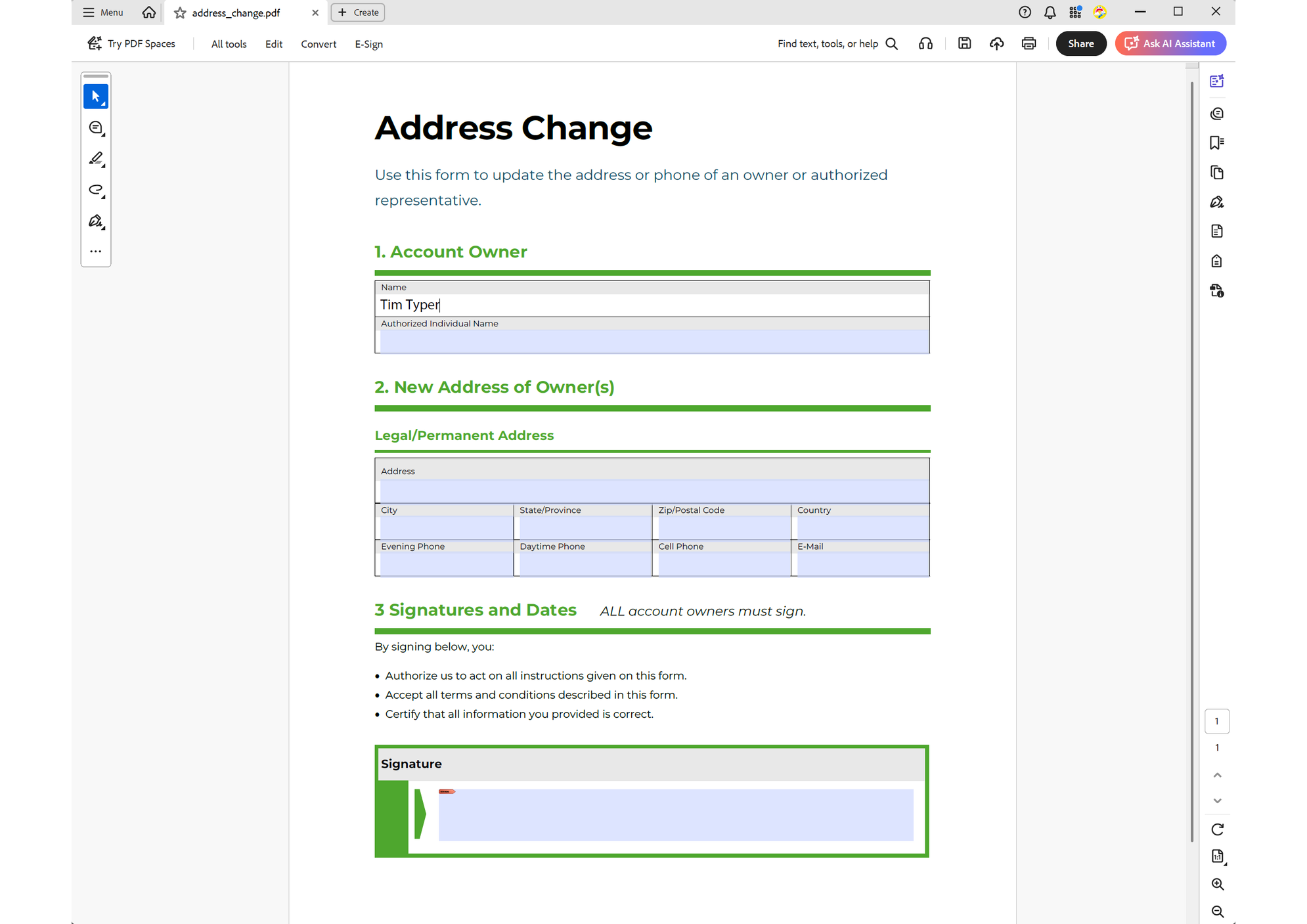1307x924 pixels.
Task: Click the Daytime Phone field
Action: (x=585, y=564)
